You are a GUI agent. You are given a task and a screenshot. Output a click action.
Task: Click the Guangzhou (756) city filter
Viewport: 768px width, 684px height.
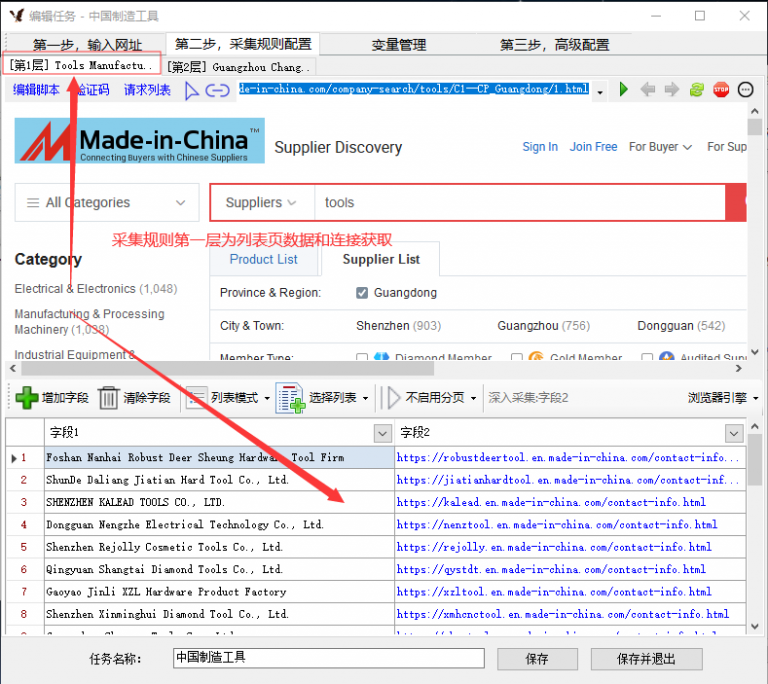pyautogui.click(x=544, y=326)
